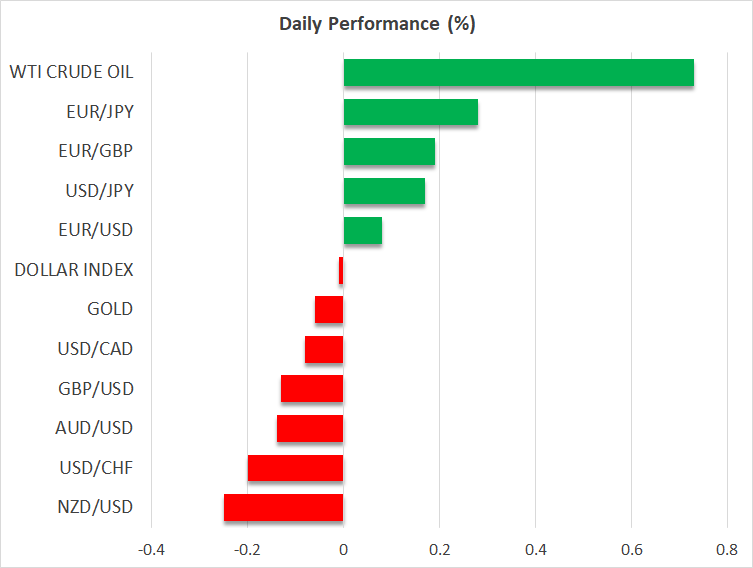This screenshot has width=753, height=568.
Task: Click the NZD/USD category label
Action: click(94, 507)
